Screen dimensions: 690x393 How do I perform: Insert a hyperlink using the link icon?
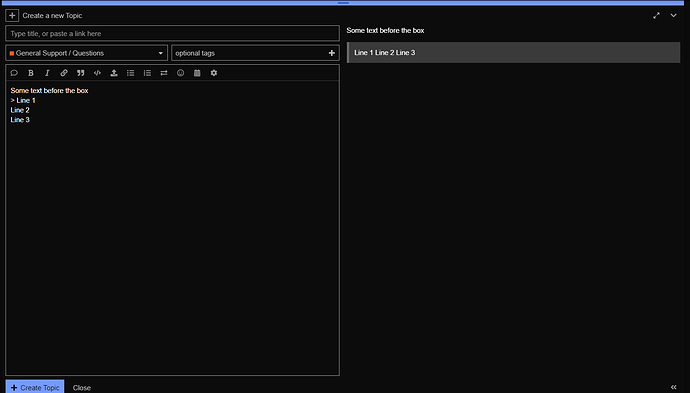tap(64, 73)
